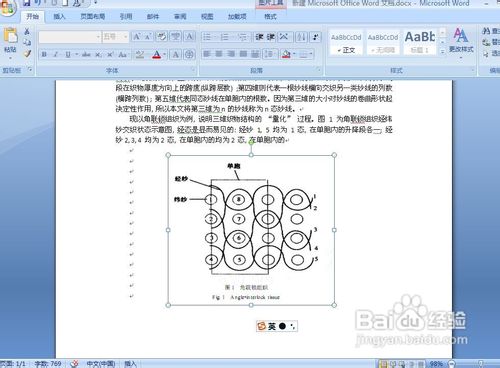Click the decrease indent icon
Image resolution: width=500 pixels, height=368 pixels.
coord(259,37)
